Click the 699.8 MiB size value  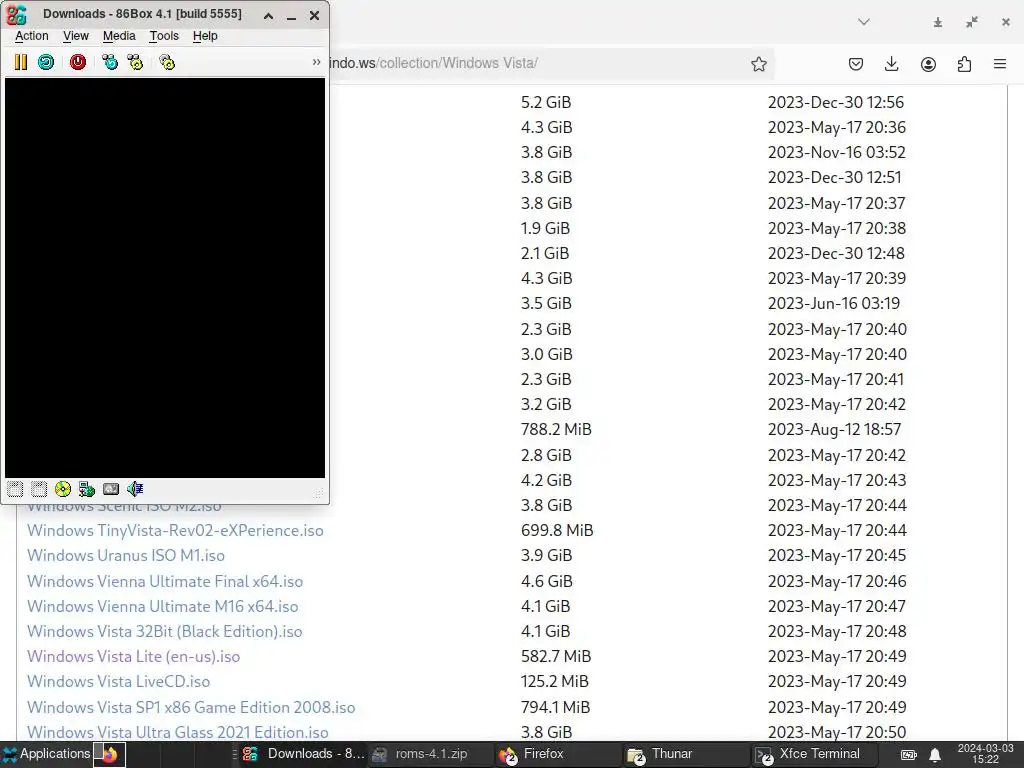tap(556, 530)
